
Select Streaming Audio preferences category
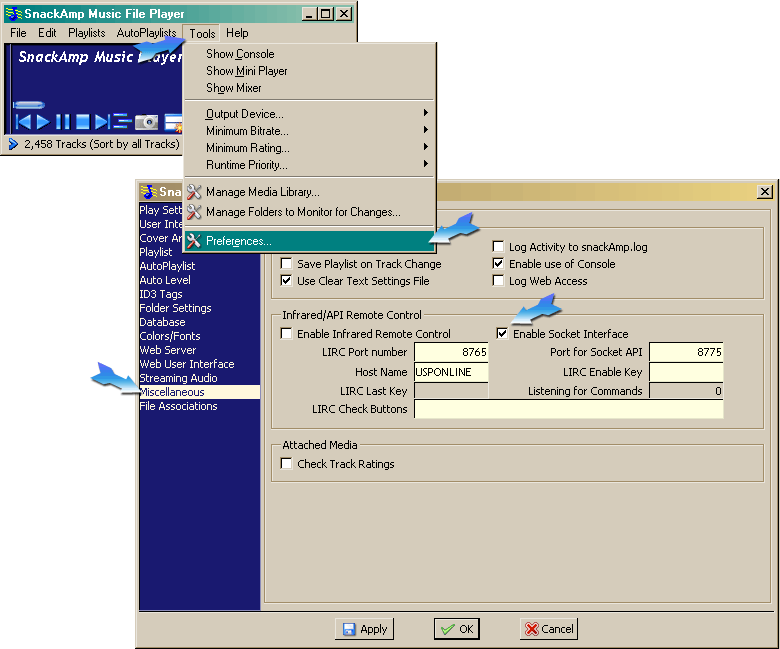(x=199, y=378)
